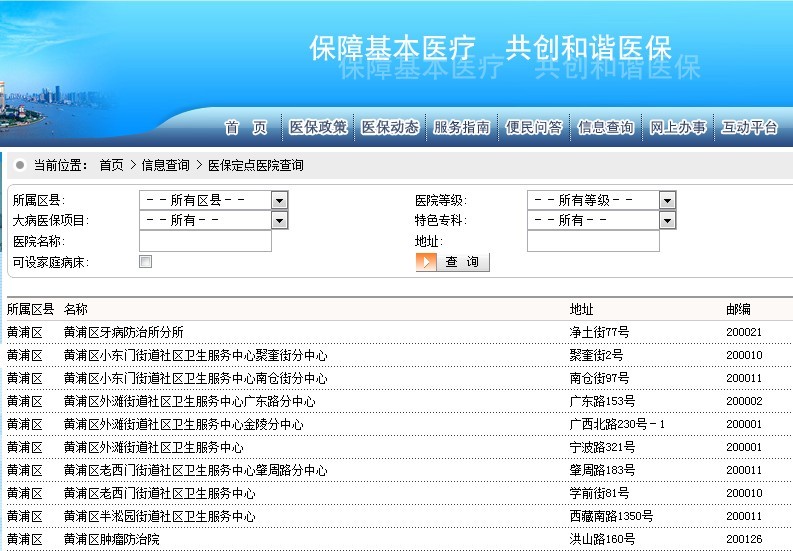Expand the 医院等级 dropdown list
The image size is (793, 551).
[x=667, y=200]
